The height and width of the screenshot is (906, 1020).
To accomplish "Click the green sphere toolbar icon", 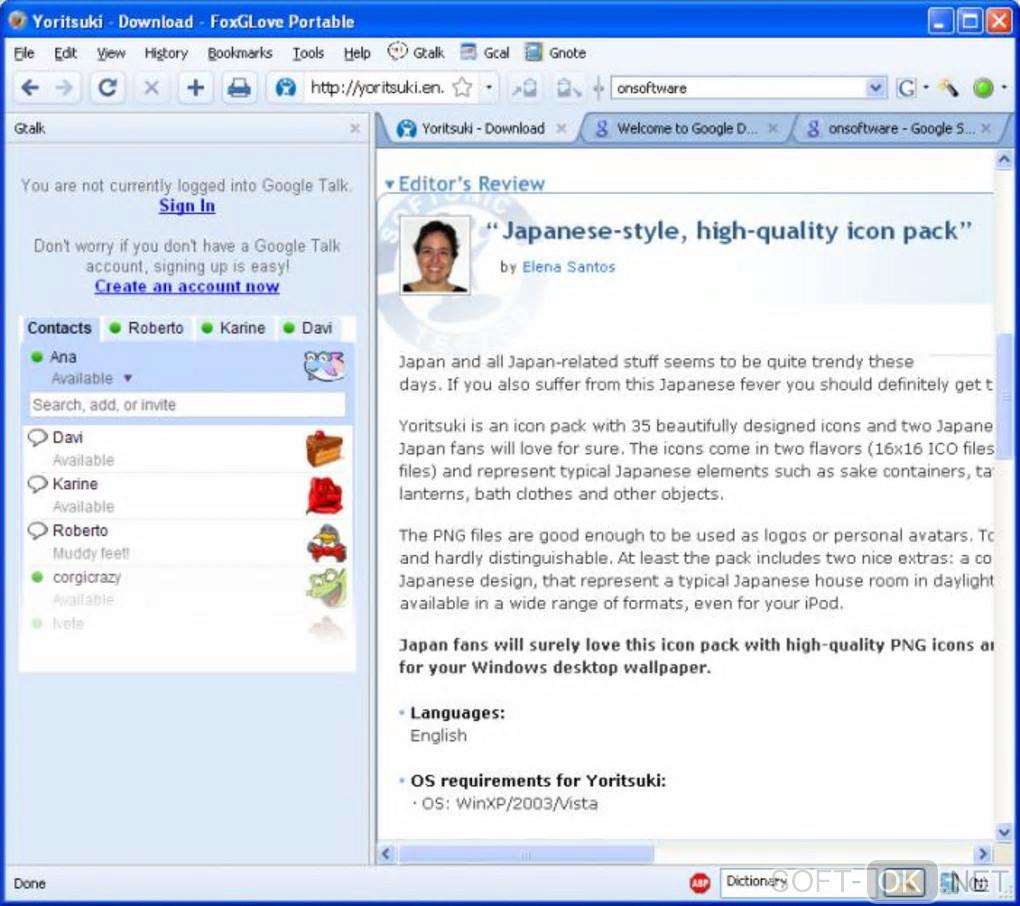I will (x=983, y=87).
